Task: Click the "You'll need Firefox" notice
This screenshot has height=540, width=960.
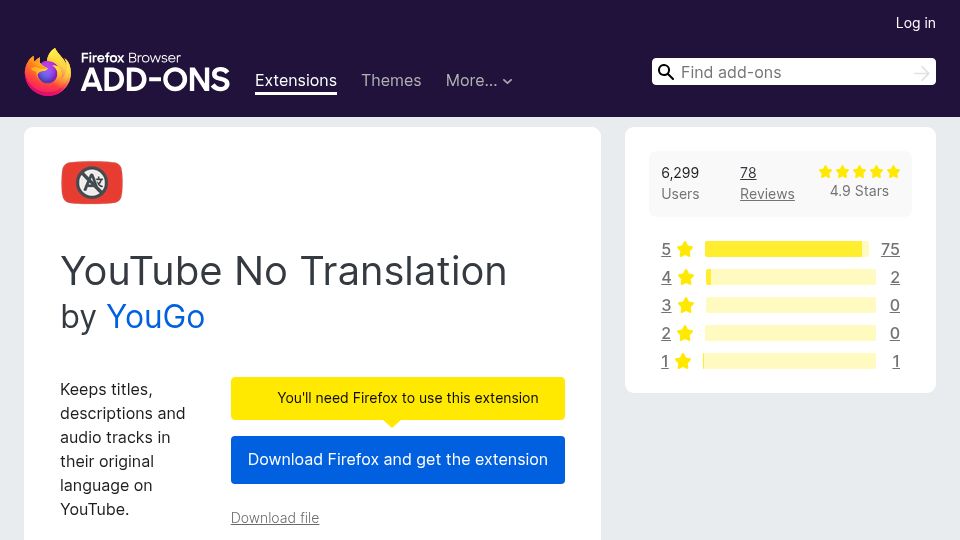Action: 398,399
